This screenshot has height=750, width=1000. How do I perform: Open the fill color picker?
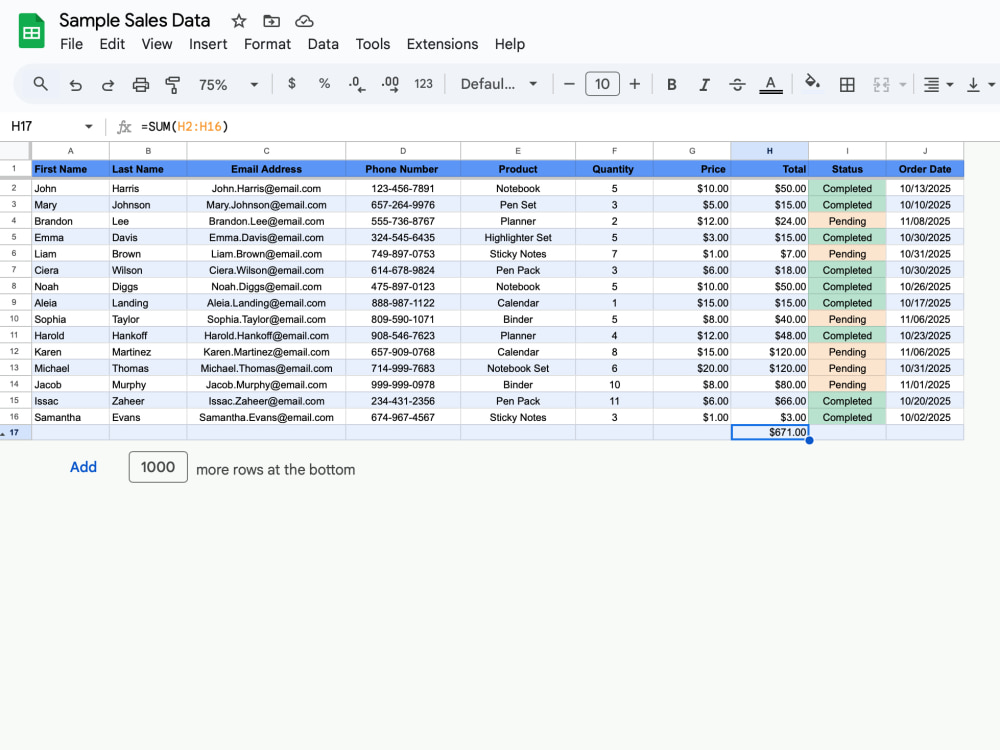click(x=812, y=83)
